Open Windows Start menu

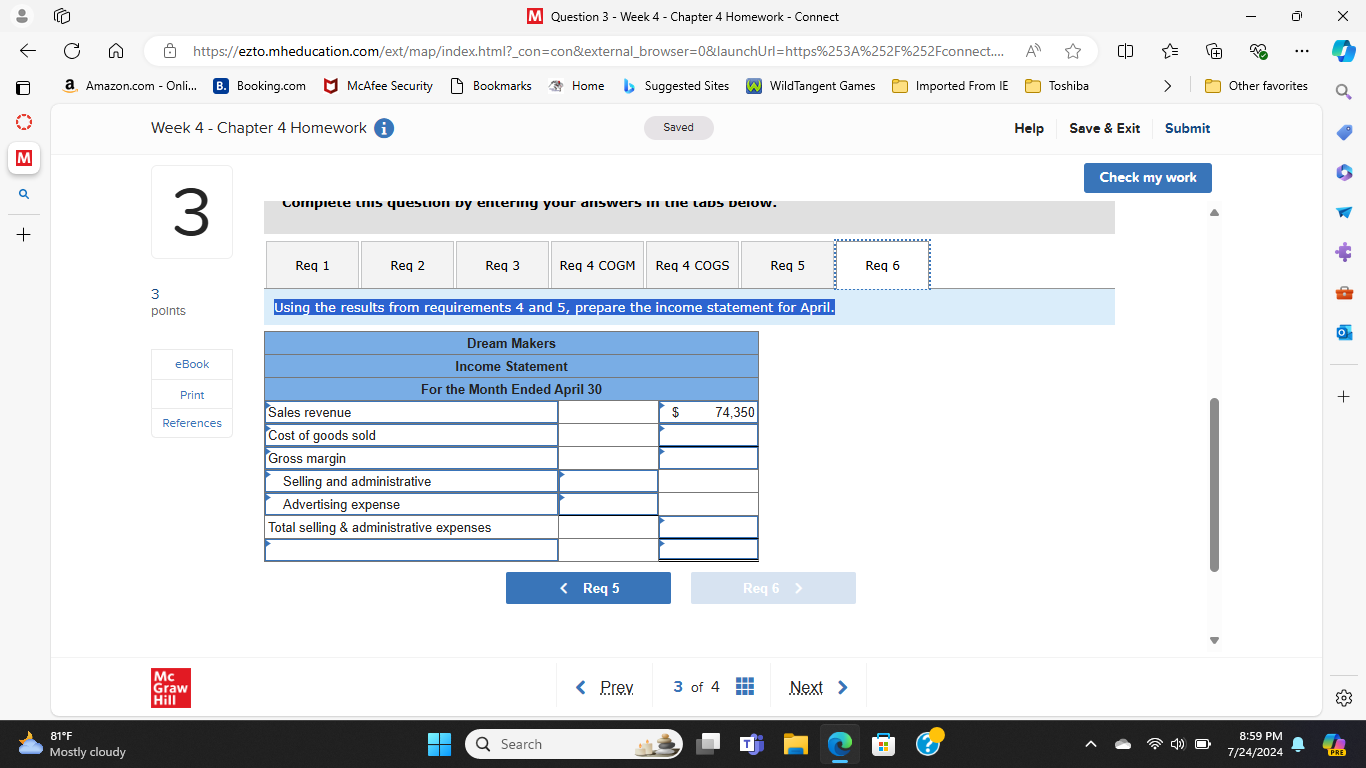pos(439,744)
